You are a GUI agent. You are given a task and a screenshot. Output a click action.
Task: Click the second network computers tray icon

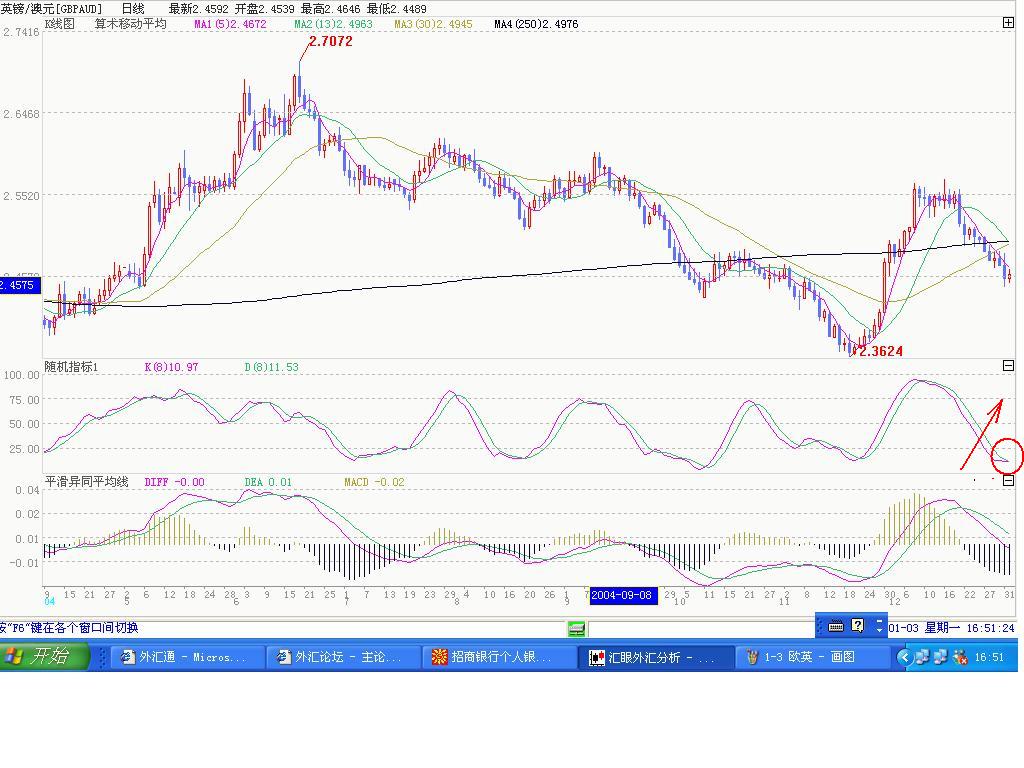[x=940, y=657]
